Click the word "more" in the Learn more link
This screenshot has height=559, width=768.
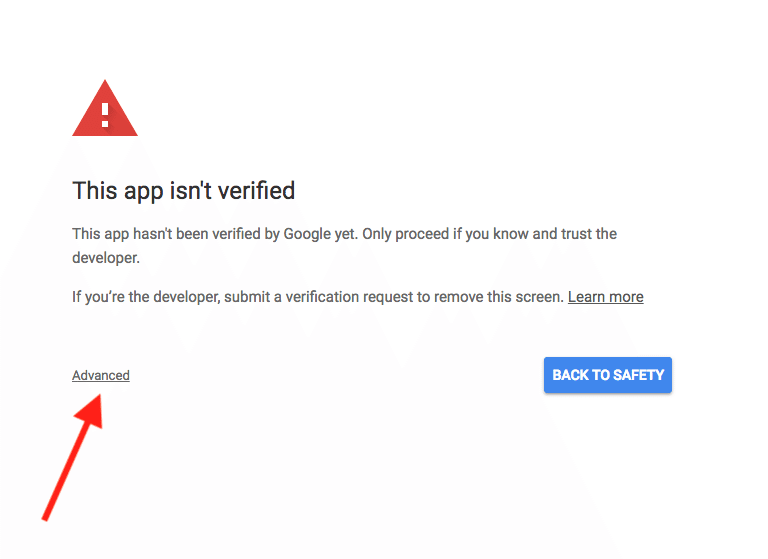[626, 297]
